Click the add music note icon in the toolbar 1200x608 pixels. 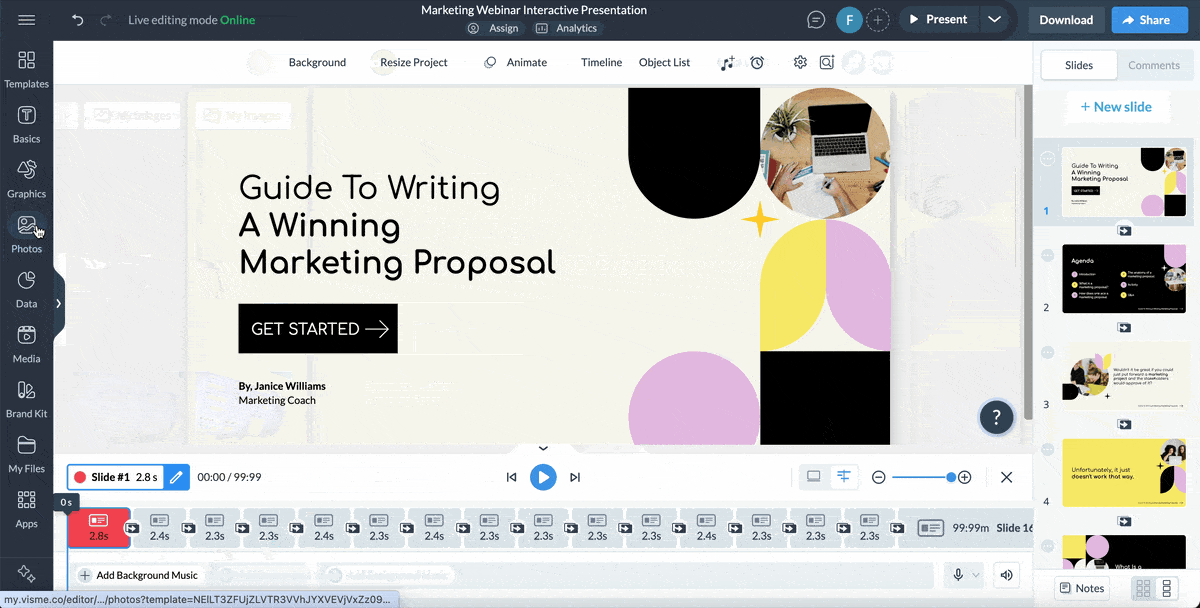tap(727, 62)
